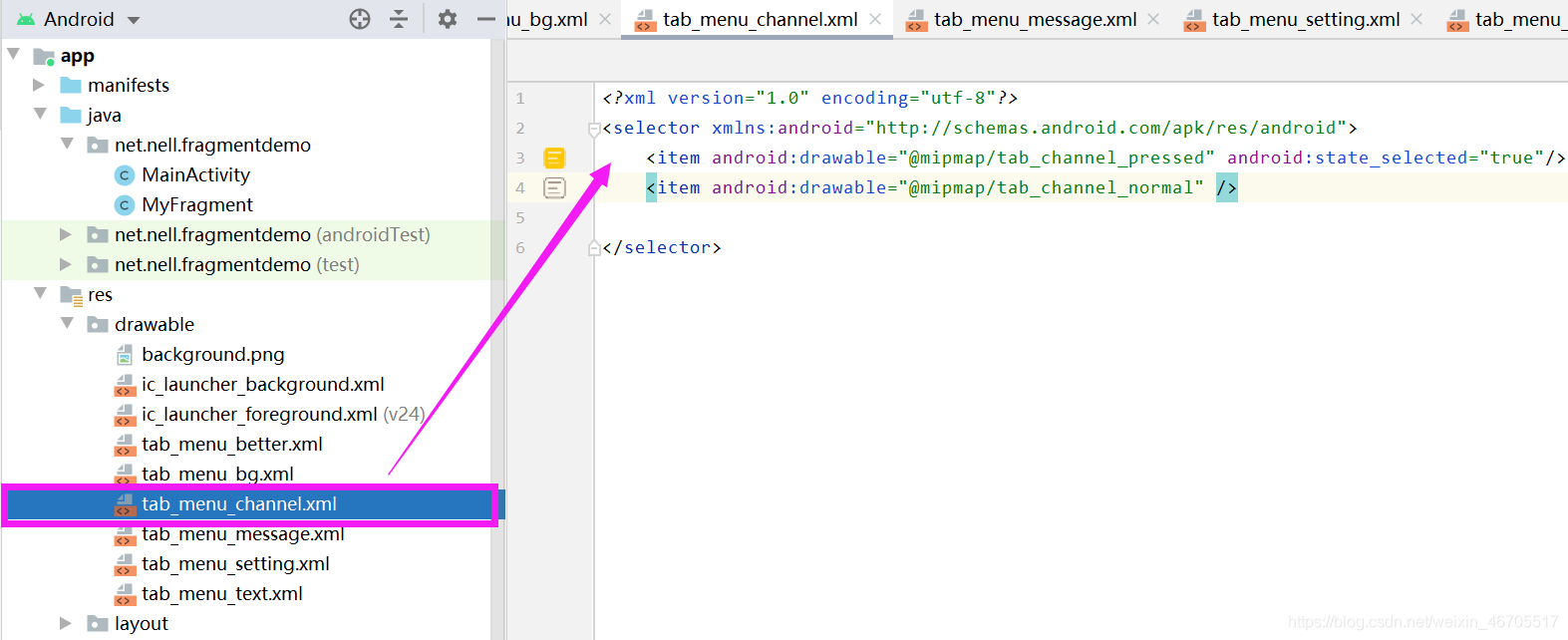Open tab_menu_better.xml in tree
The width and height of the screenshot is (1568, 640).
(232, 444)
